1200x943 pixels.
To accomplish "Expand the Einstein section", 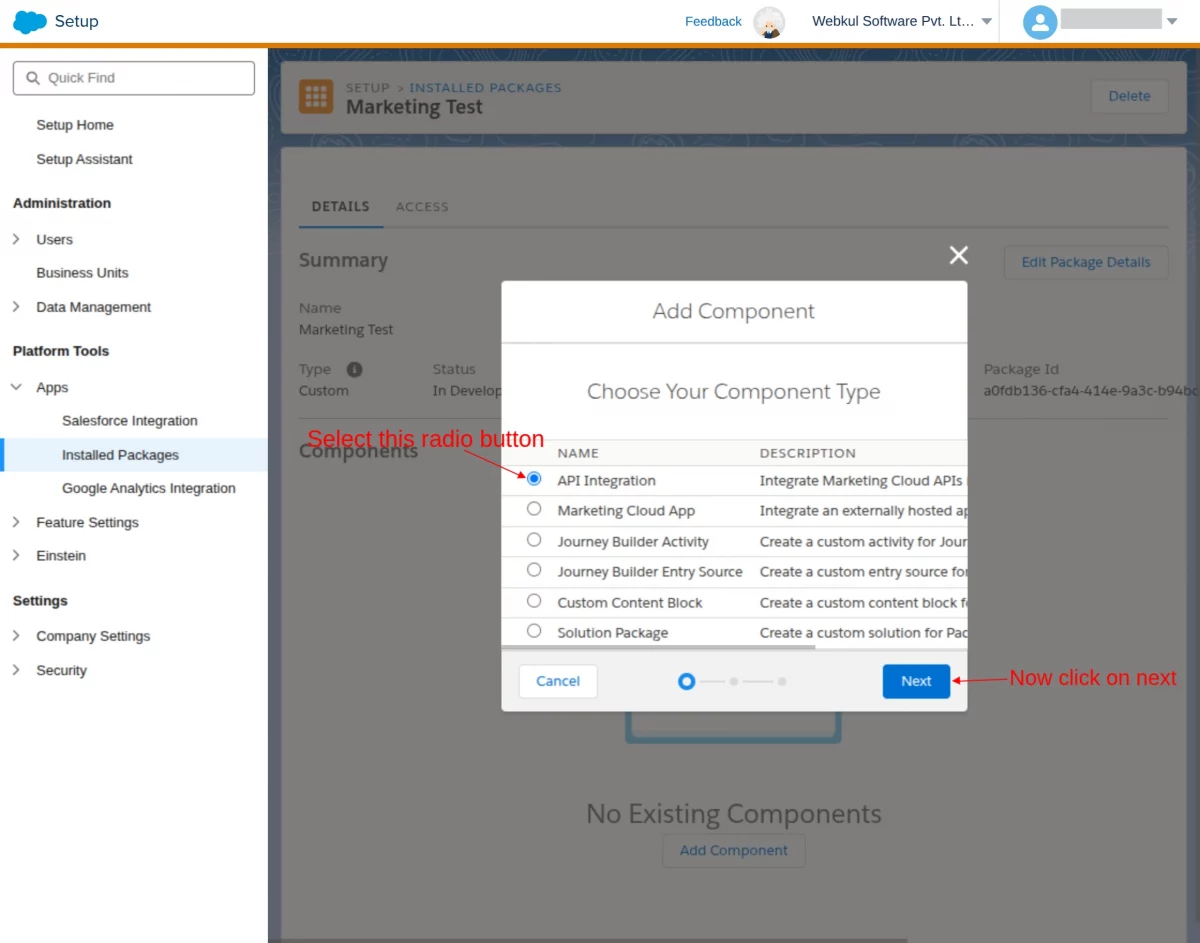I will point(16,555).
